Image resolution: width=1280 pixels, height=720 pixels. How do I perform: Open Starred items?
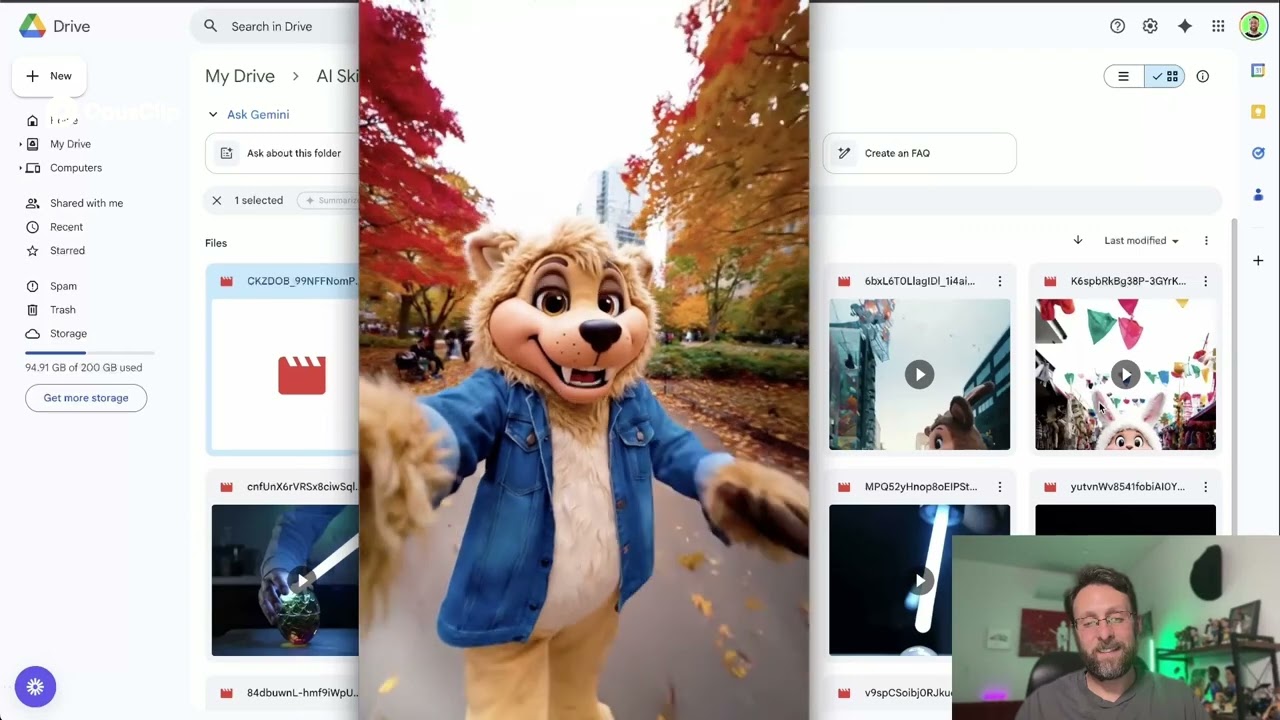coord(67,251)
